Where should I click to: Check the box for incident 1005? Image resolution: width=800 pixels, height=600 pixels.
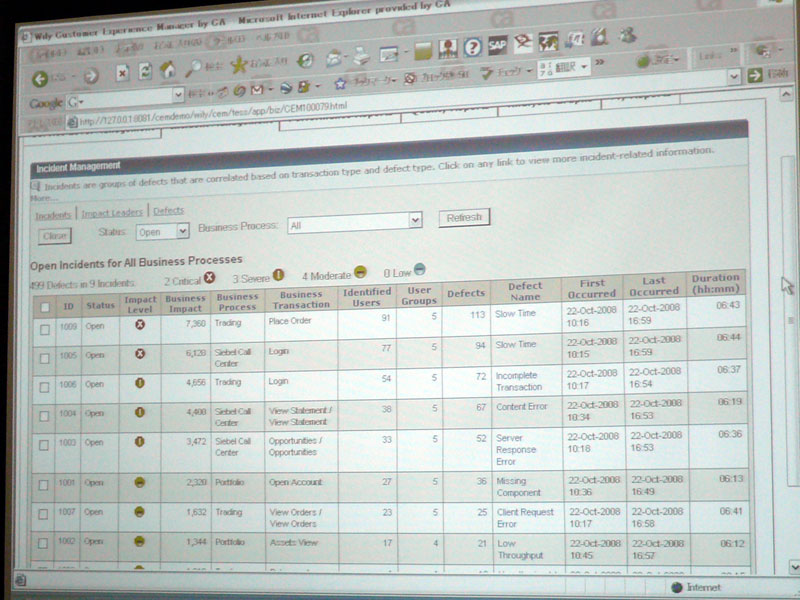pos(44,359)
